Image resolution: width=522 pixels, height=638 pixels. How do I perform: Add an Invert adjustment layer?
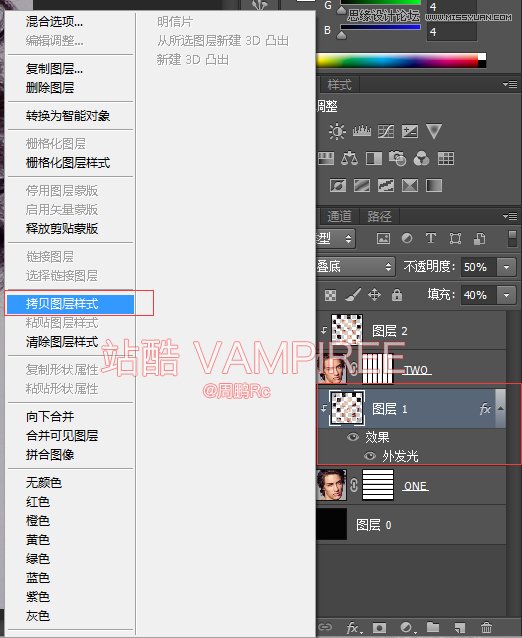pos(338,186)
